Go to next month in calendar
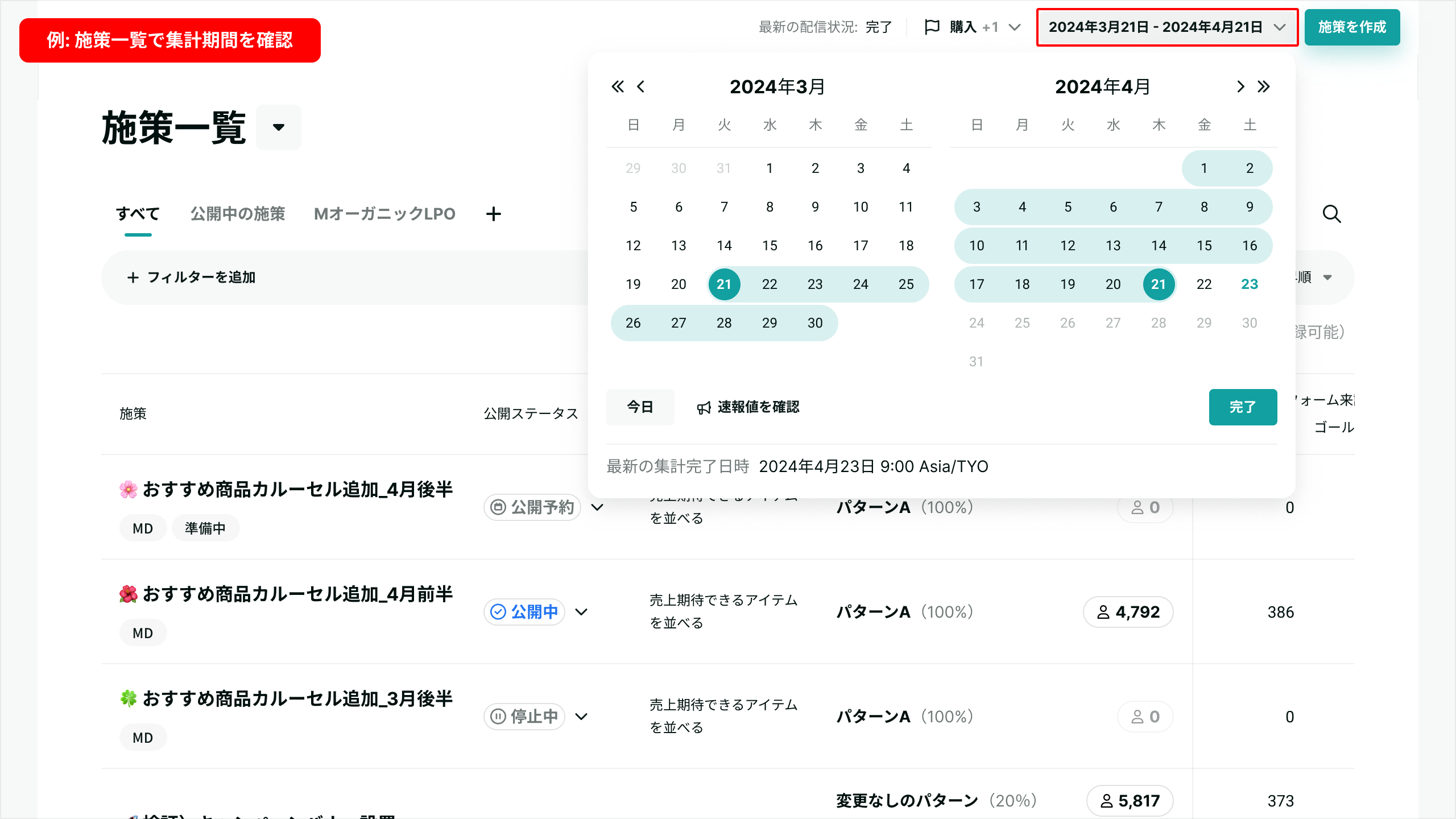 point(1240,86)
